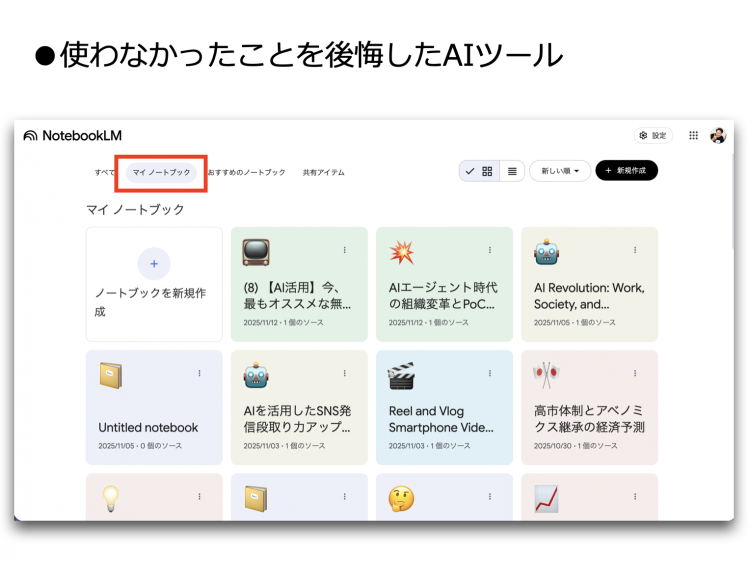Open more options on Reel and Vlog notebook
This screenshot has height=561, width=750.
[490, 373]
